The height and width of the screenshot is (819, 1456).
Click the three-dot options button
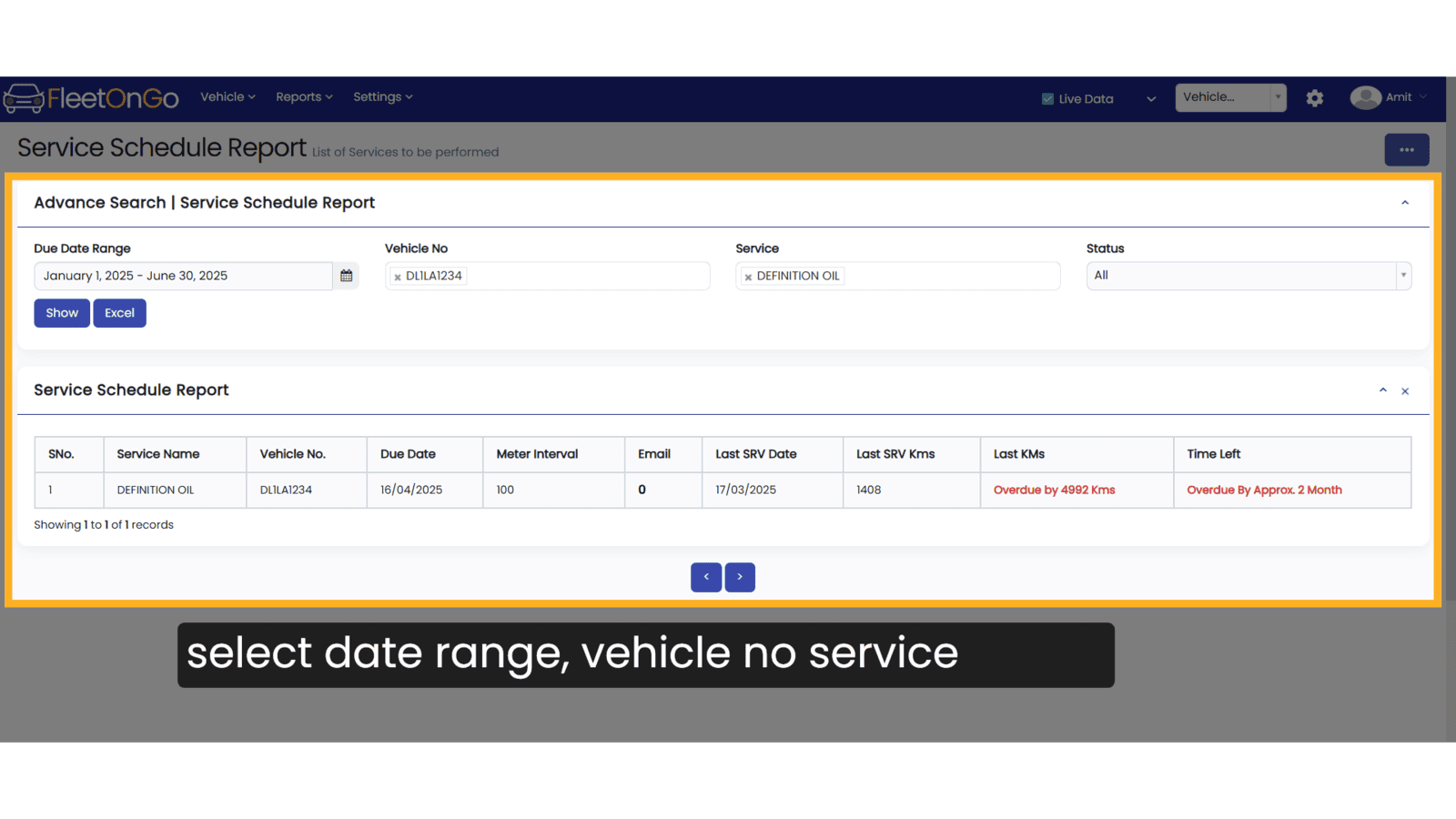coord(1407,150)
